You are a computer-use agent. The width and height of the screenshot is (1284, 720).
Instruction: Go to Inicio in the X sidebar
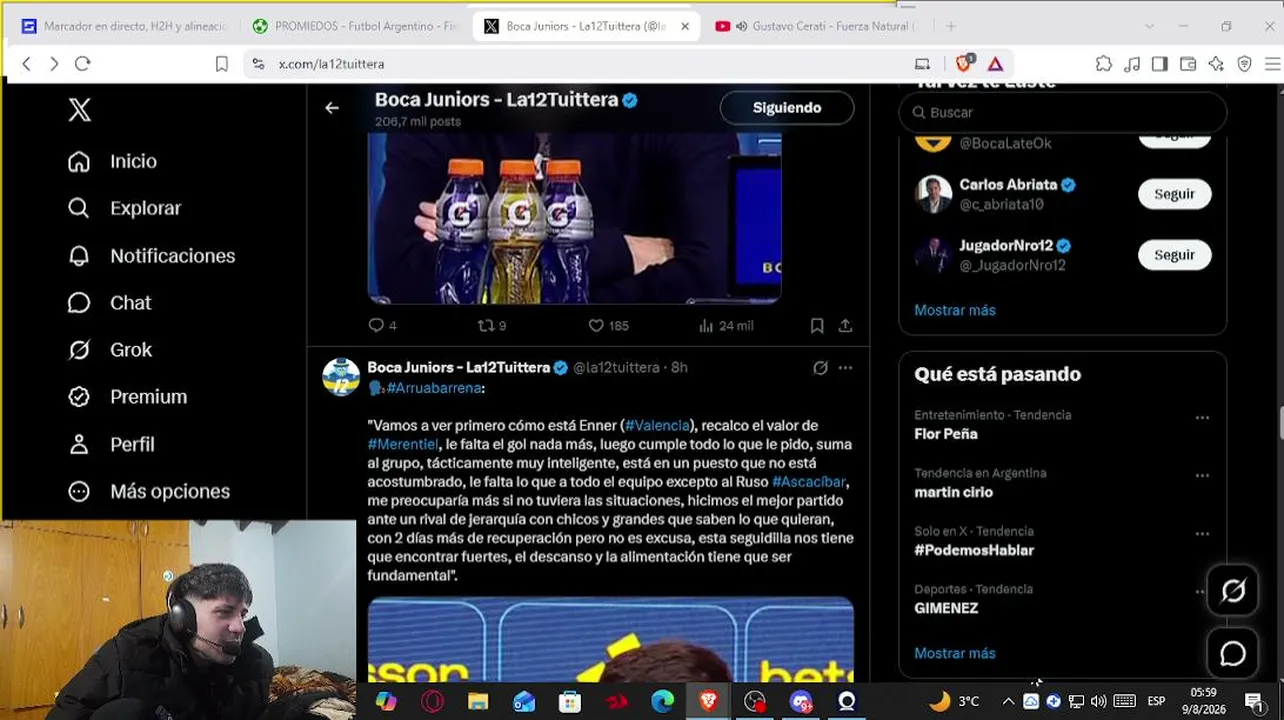pyautogui.click(x=112, y=161)
